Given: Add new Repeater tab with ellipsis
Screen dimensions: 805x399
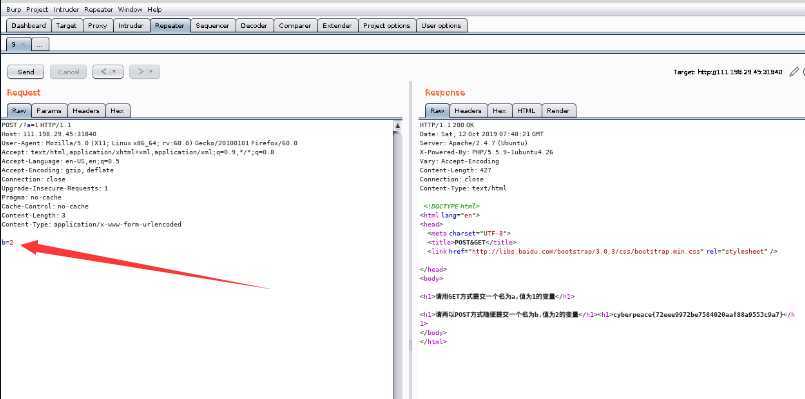Looking at the screenshot, I should point(40,45).
